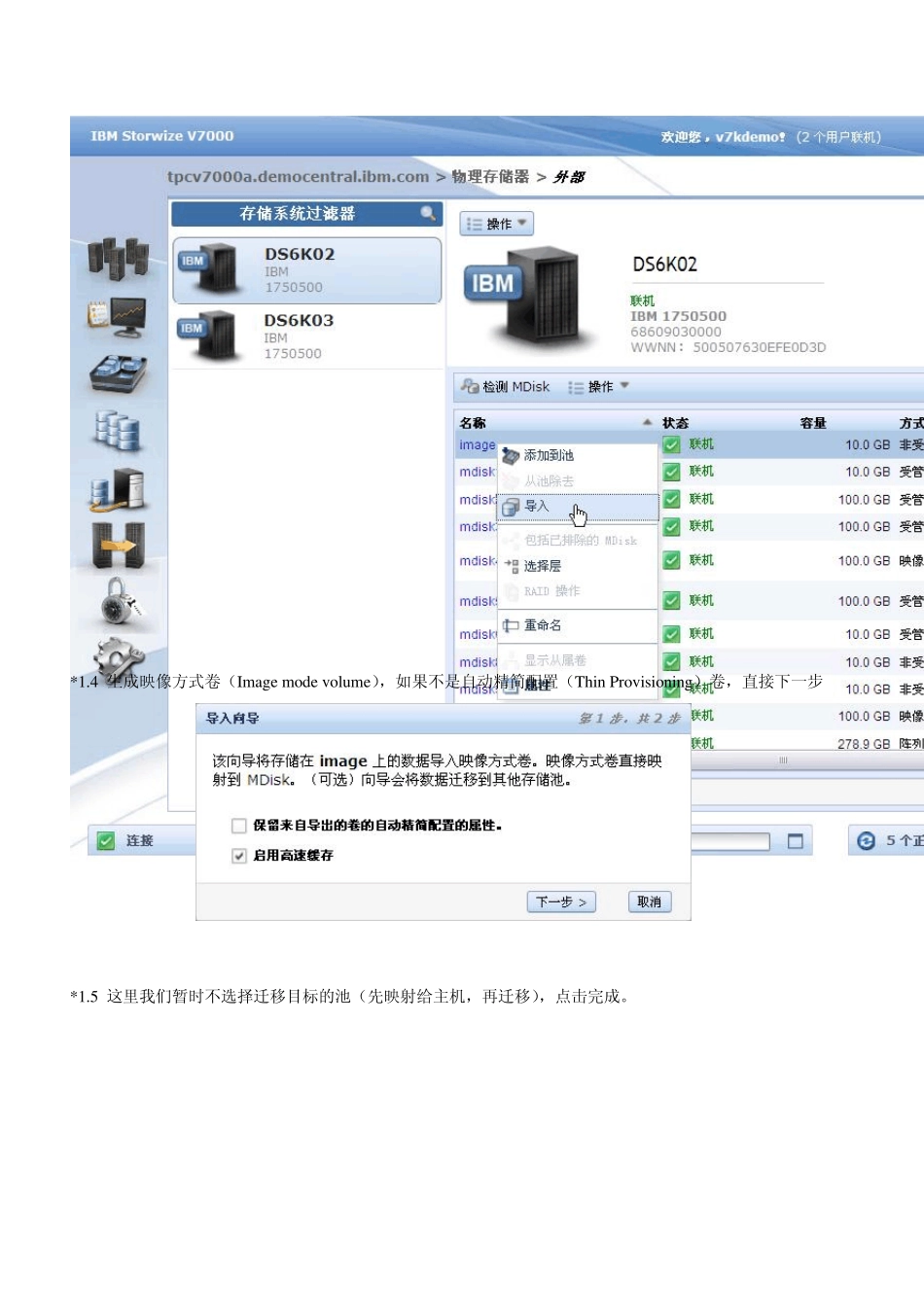Screen dimensions: 924x1307
Task: Select the DS6K03 storage system entry
Action: pyautogui.click(x=307, y=336)
